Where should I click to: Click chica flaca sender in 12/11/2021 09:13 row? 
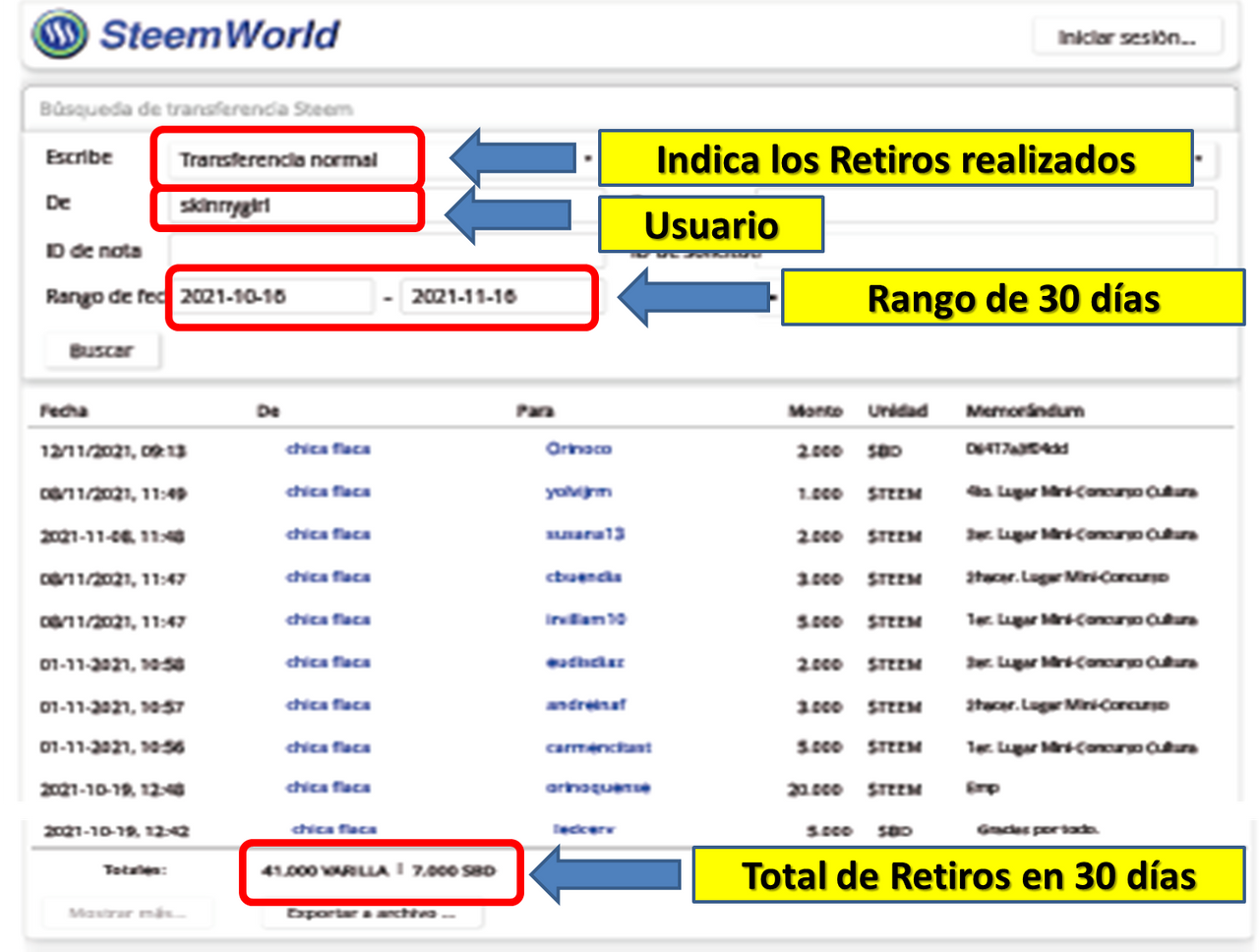click(x=329, y=448)
